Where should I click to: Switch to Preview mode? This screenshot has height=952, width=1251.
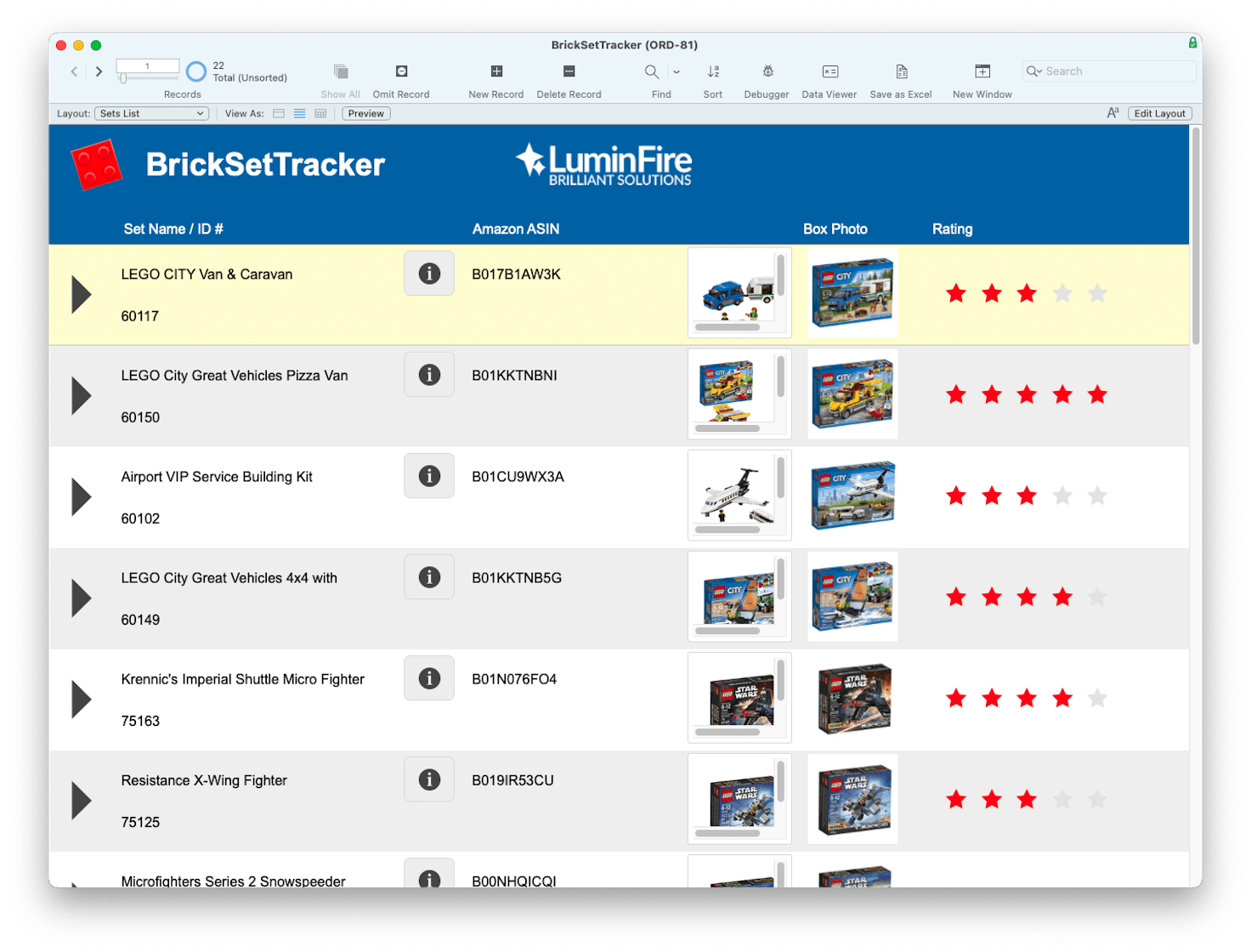pos(365,113)
